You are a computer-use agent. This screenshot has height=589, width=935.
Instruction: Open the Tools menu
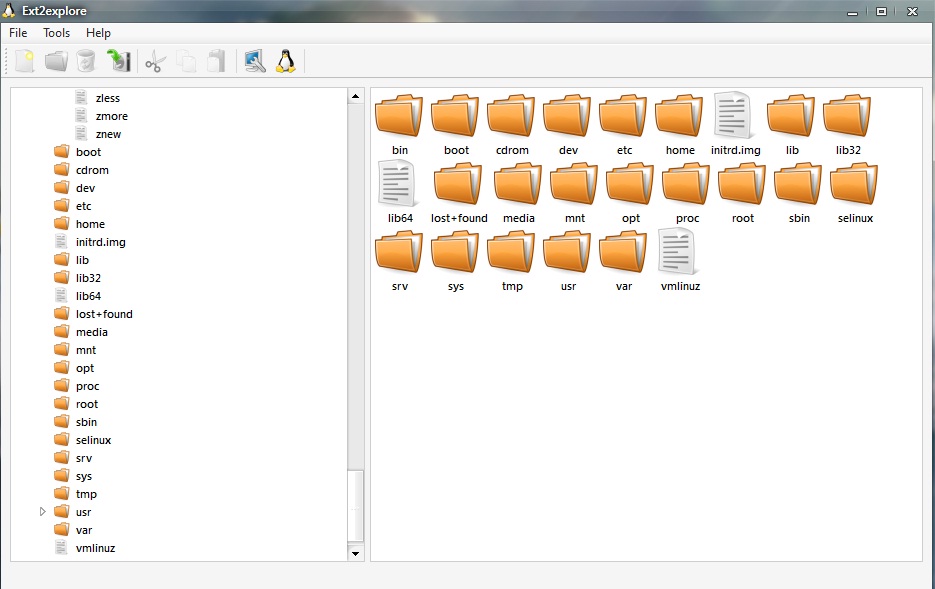tap(56, 32)
